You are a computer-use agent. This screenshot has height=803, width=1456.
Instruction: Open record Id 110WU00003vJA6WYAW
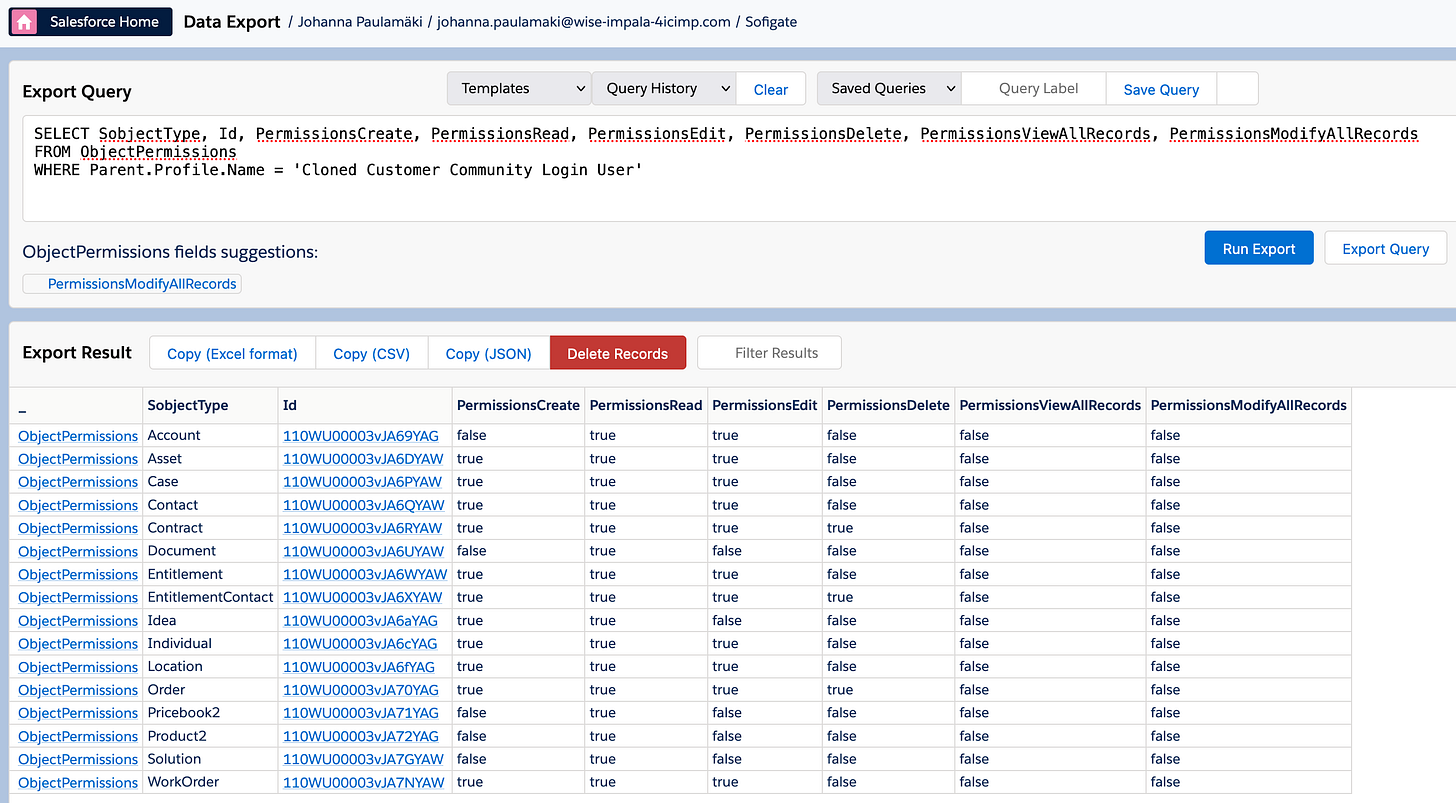pos(365,574)
